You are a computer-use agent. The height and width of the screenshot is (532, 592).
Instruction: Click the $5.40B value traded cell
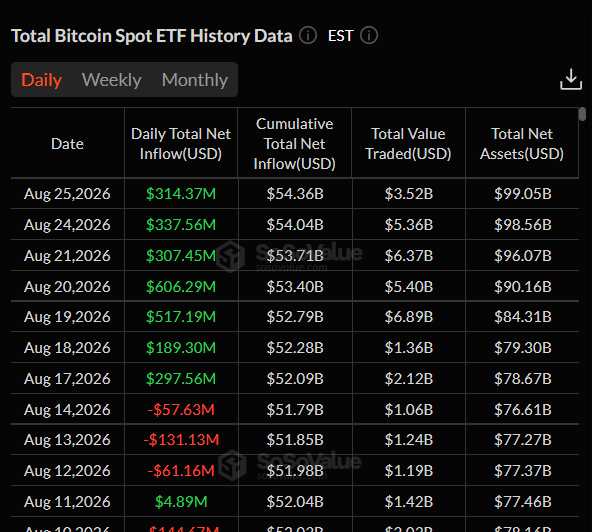pos(409,287)
